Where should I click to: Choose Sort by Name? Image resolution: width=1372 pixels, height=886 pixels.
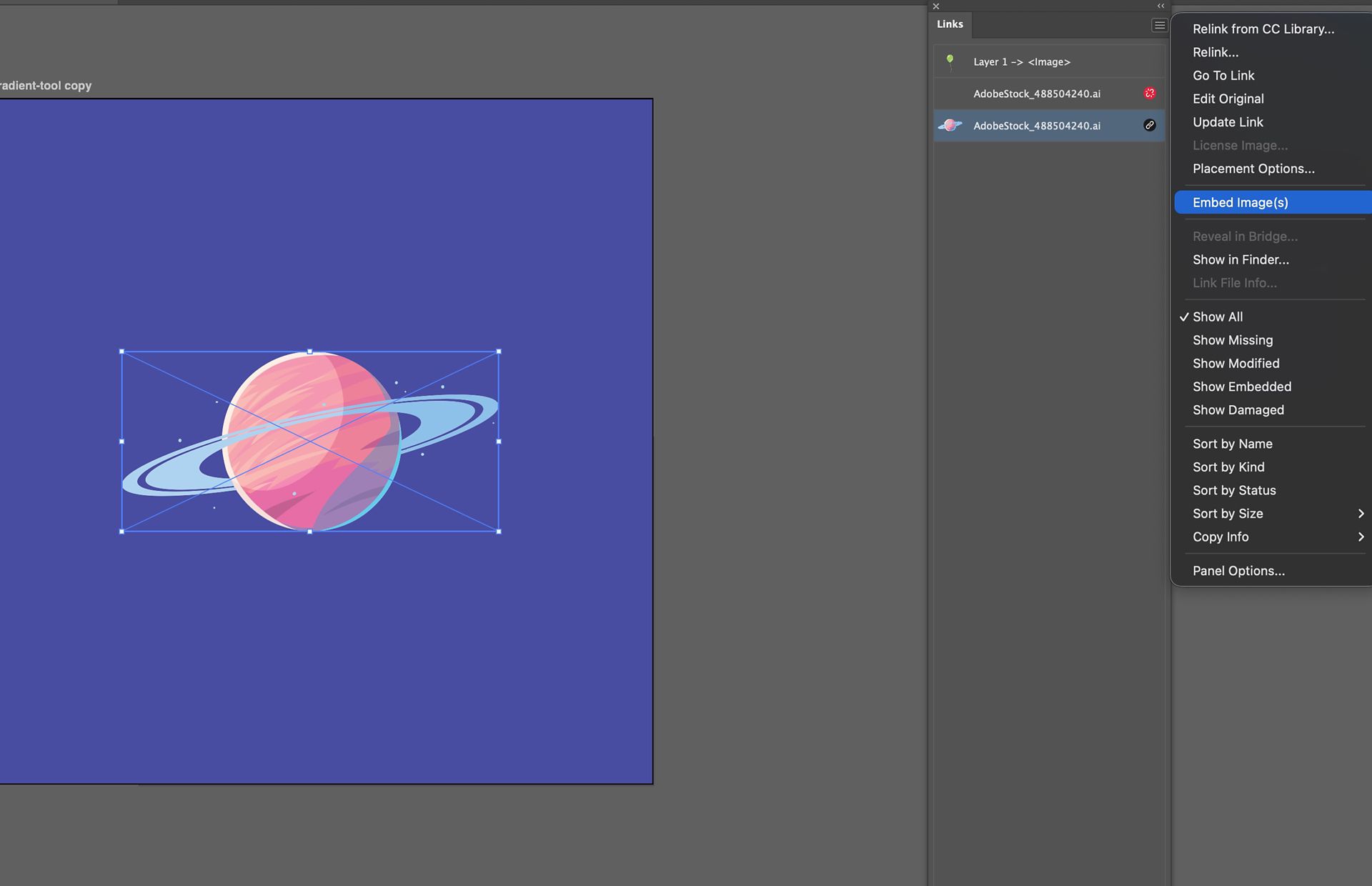[1232, 444]
